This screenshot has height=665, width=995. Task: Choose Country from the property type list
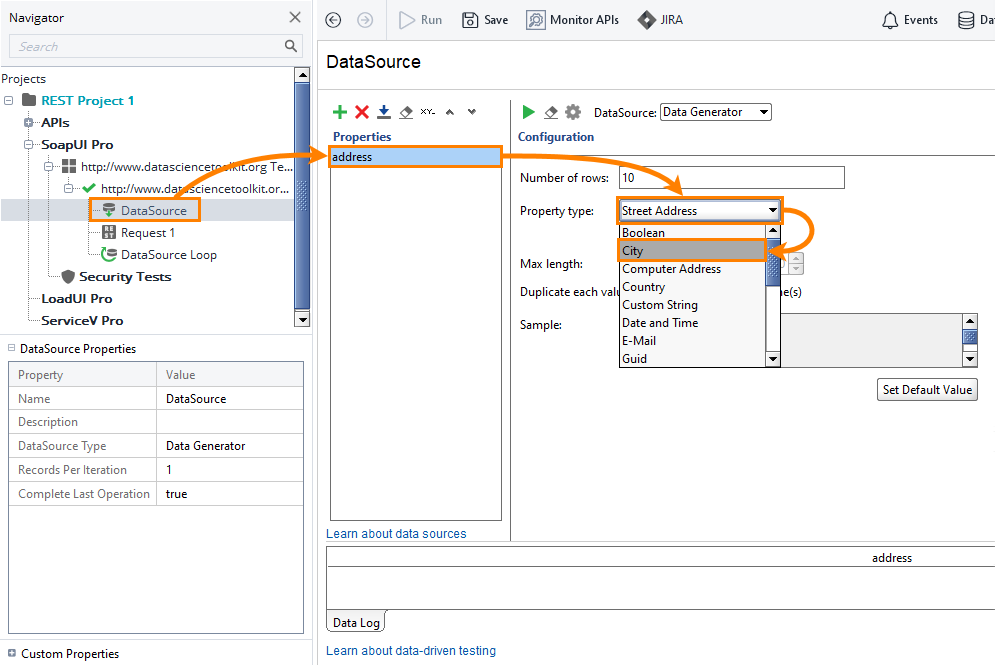(x=693, y=287)
